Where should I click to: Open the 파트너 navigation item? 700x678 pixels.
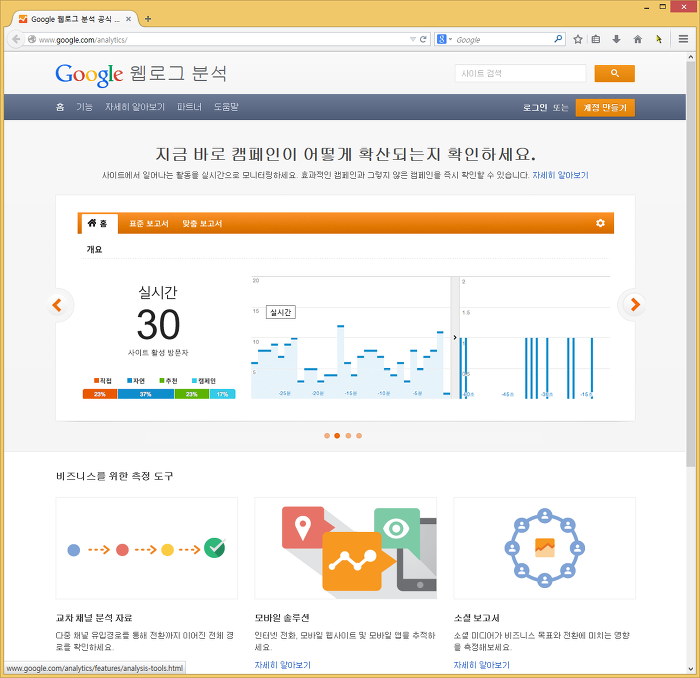tap(189, 107)
